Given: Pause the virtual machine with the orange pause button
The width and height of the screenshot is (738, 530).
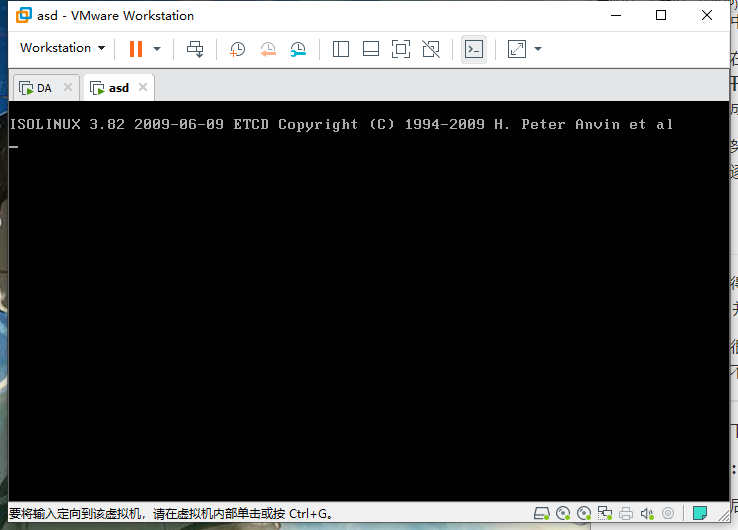Looking at the screenshot, I should 136,48.
